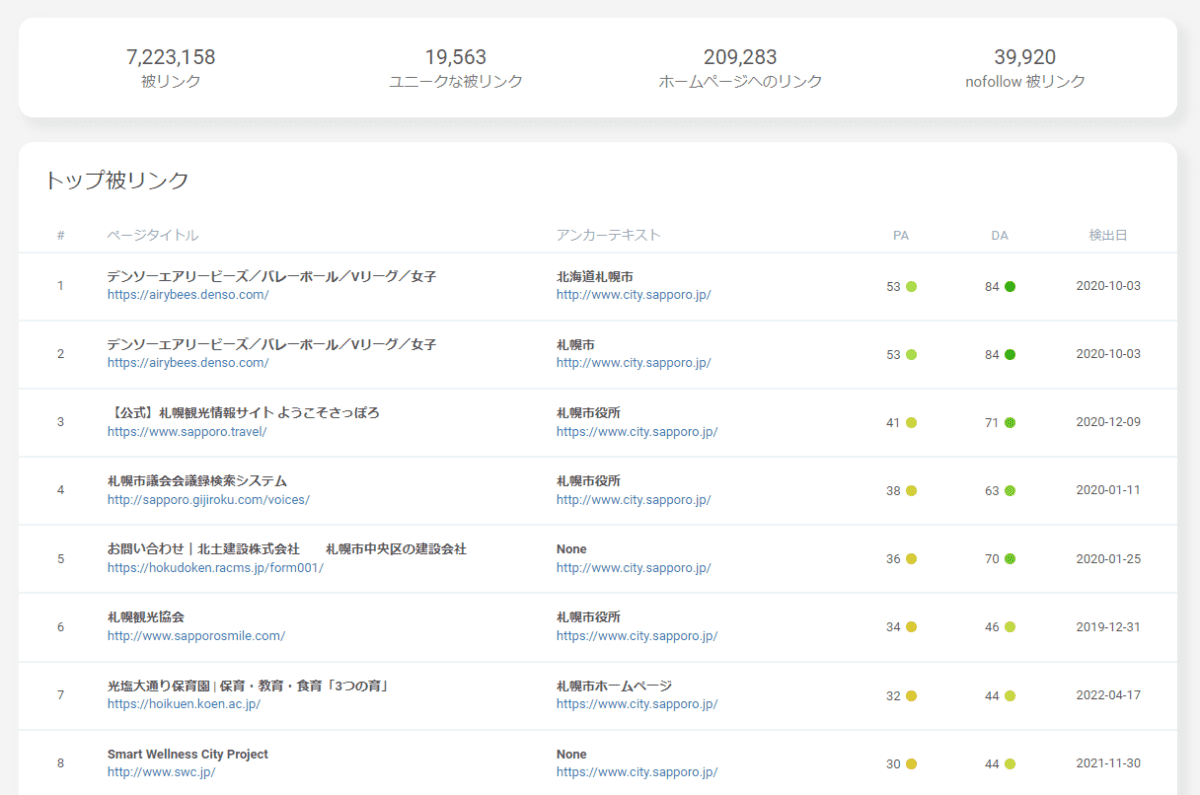This screenshot has width=1200, height=795.
Task: Visit the sapporo.gijiroku.com/voices/ URL
Action: [x=208, y=500]
